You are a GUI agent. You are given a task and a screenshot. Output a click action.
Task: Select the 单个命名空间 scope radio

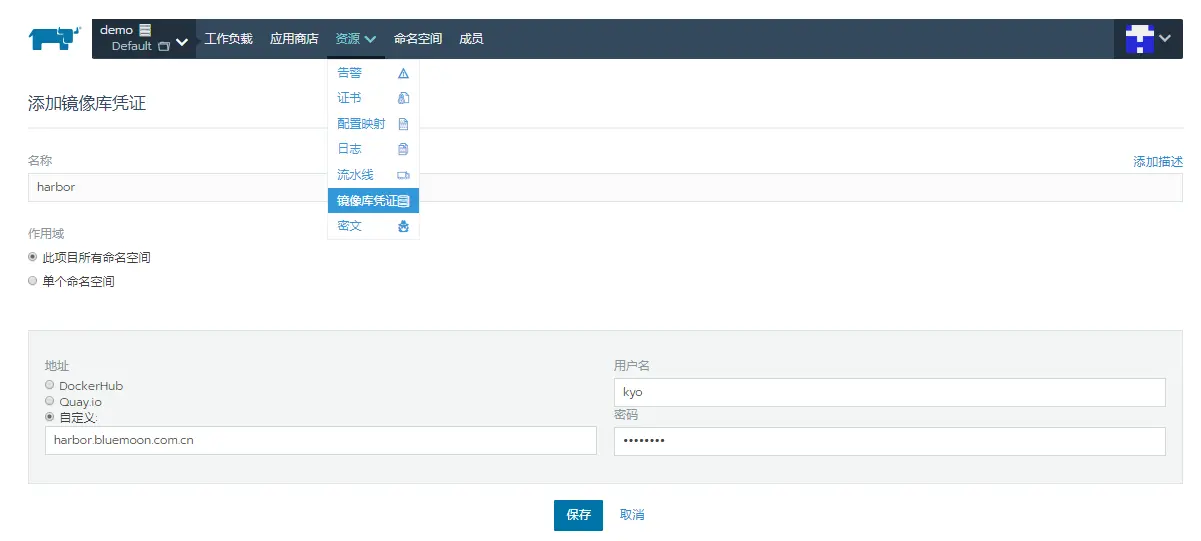[33, 281]
